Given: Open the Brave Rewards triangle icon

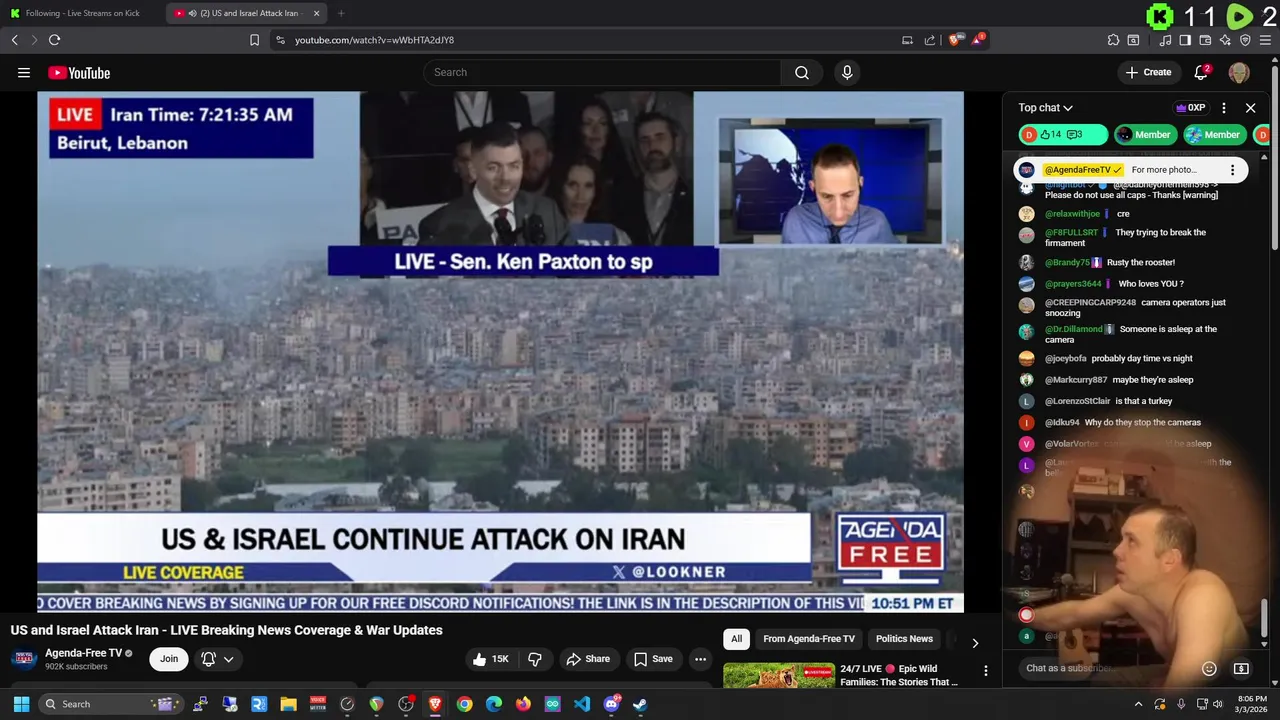Looking at the screenshot, I should point(978,40).
